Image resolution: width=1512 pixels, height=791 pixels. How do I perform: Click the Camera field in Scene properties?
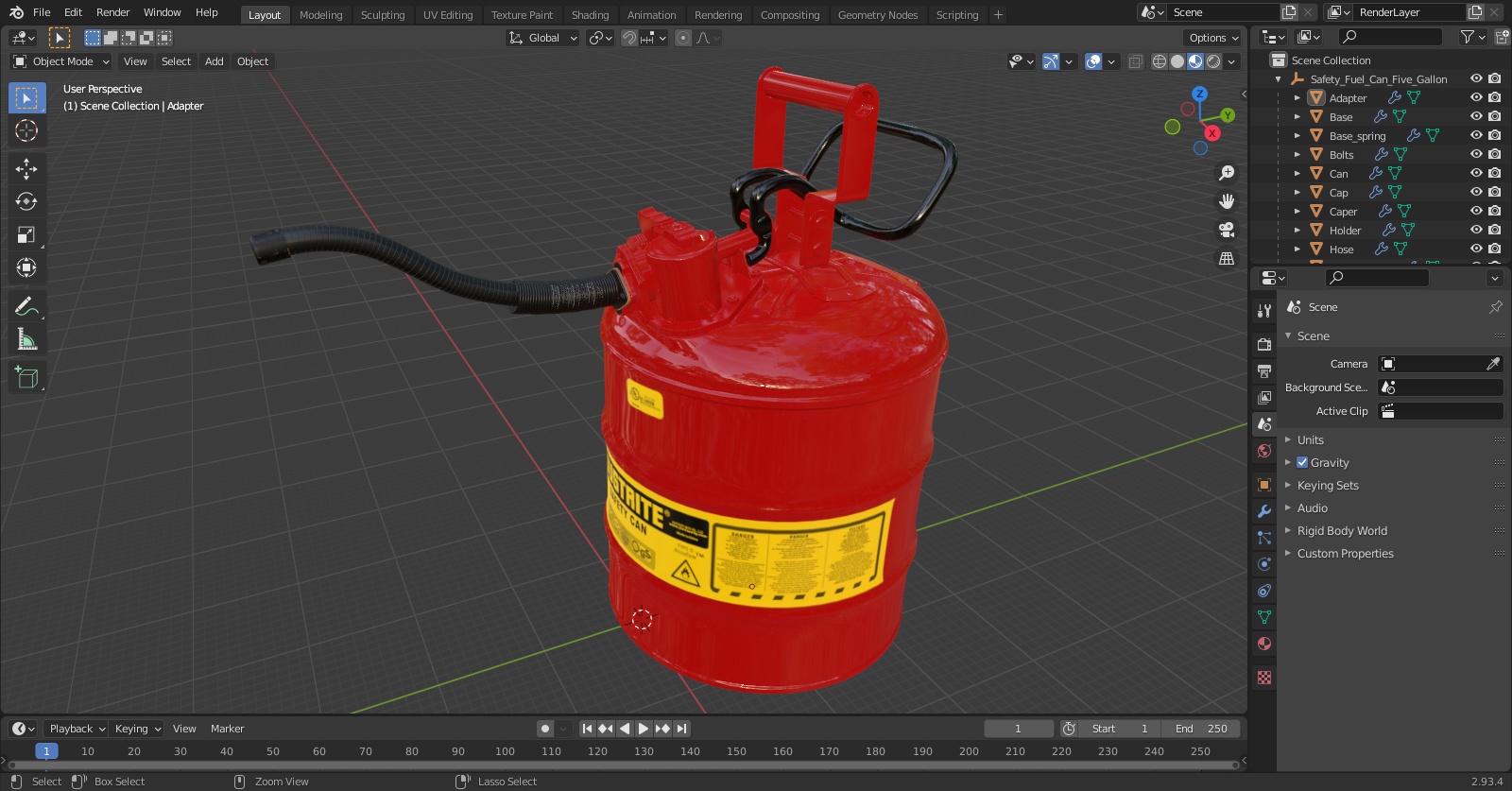tap(1440, 364)
